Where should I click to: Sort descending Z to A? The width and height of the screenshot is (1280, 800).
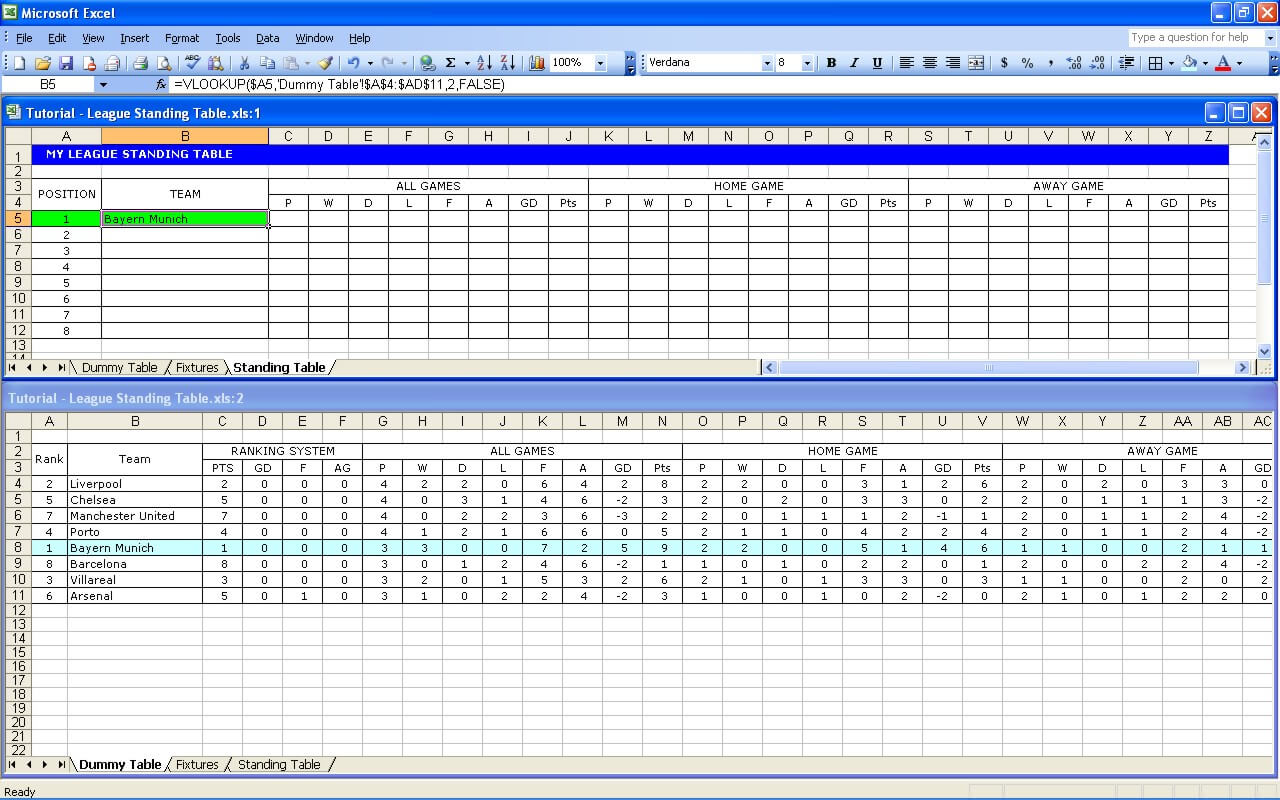point(508,63)
